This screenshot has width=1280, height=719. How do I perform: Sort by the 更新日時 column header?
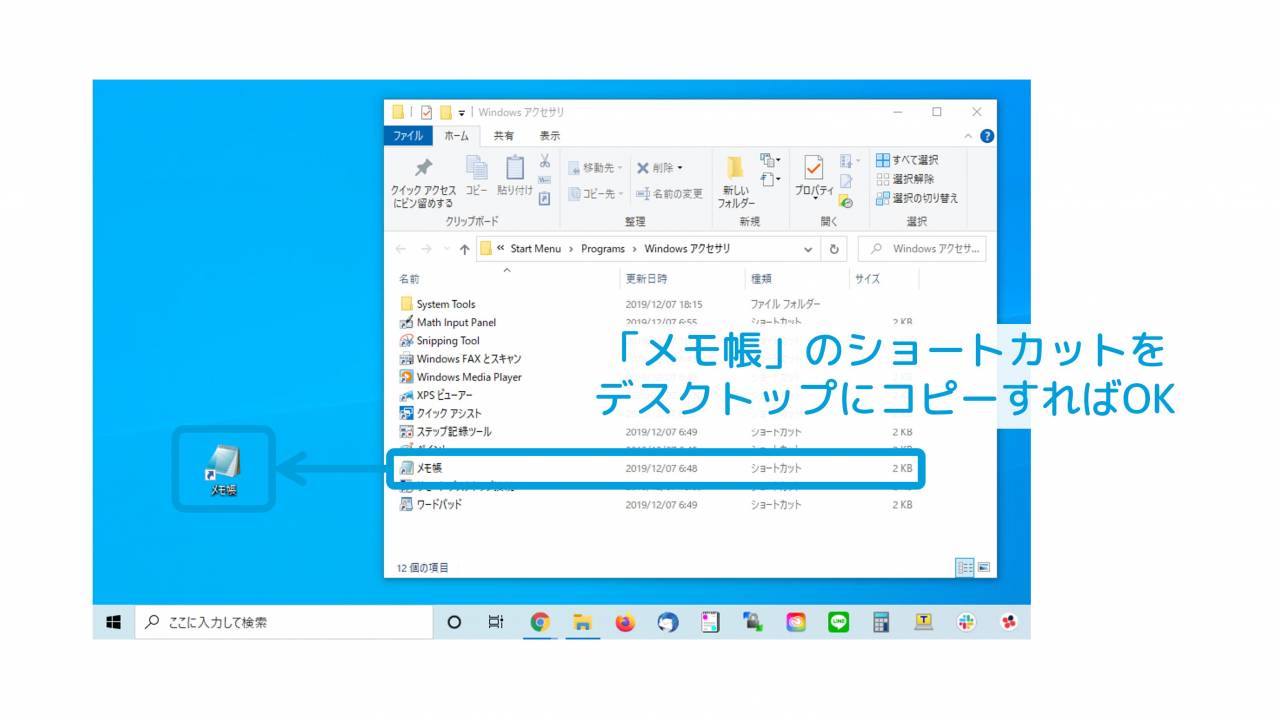pos(646,279)
